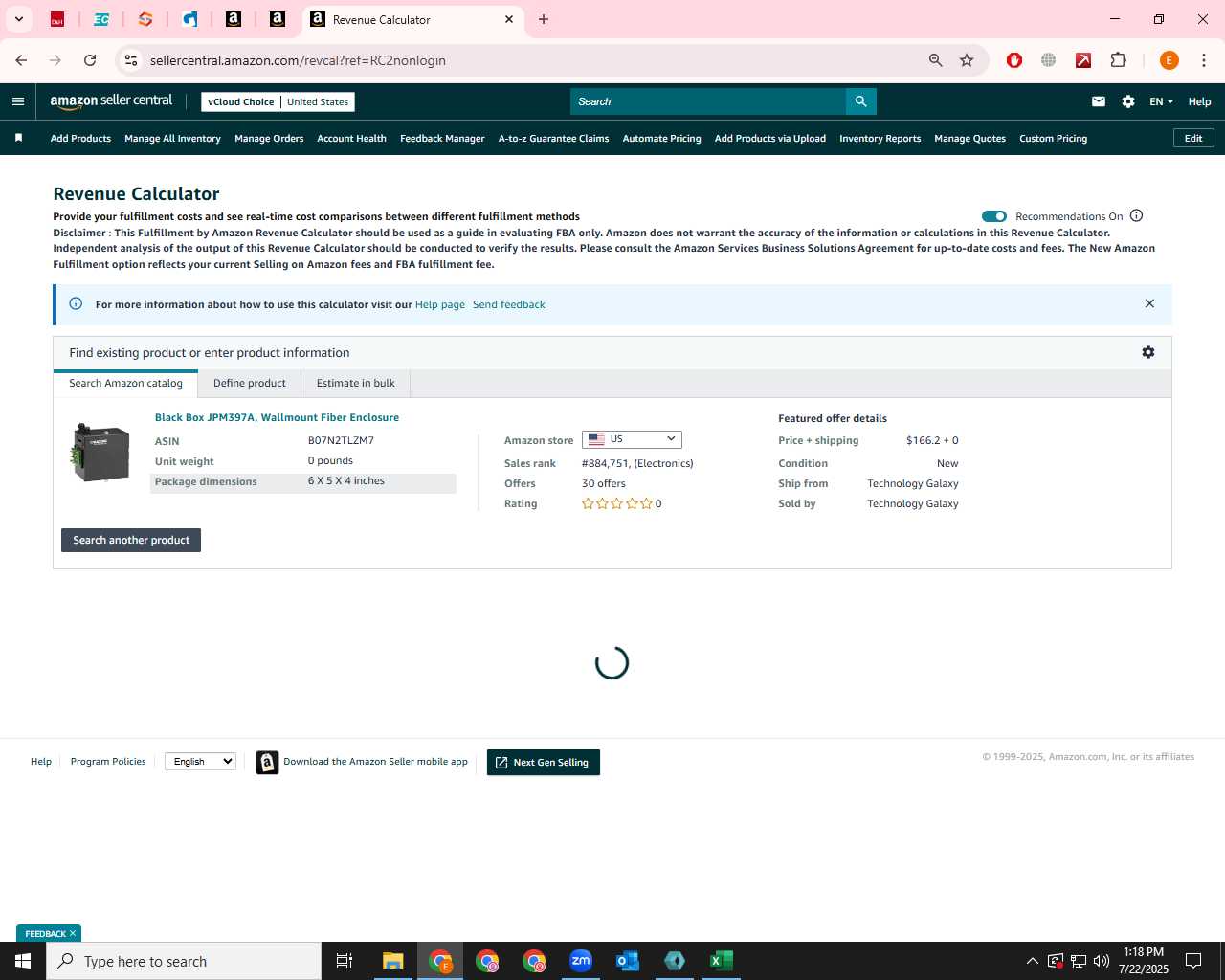The image size is (1225, 980).
Task: Click the product thumbnail image
Action: 100,453
